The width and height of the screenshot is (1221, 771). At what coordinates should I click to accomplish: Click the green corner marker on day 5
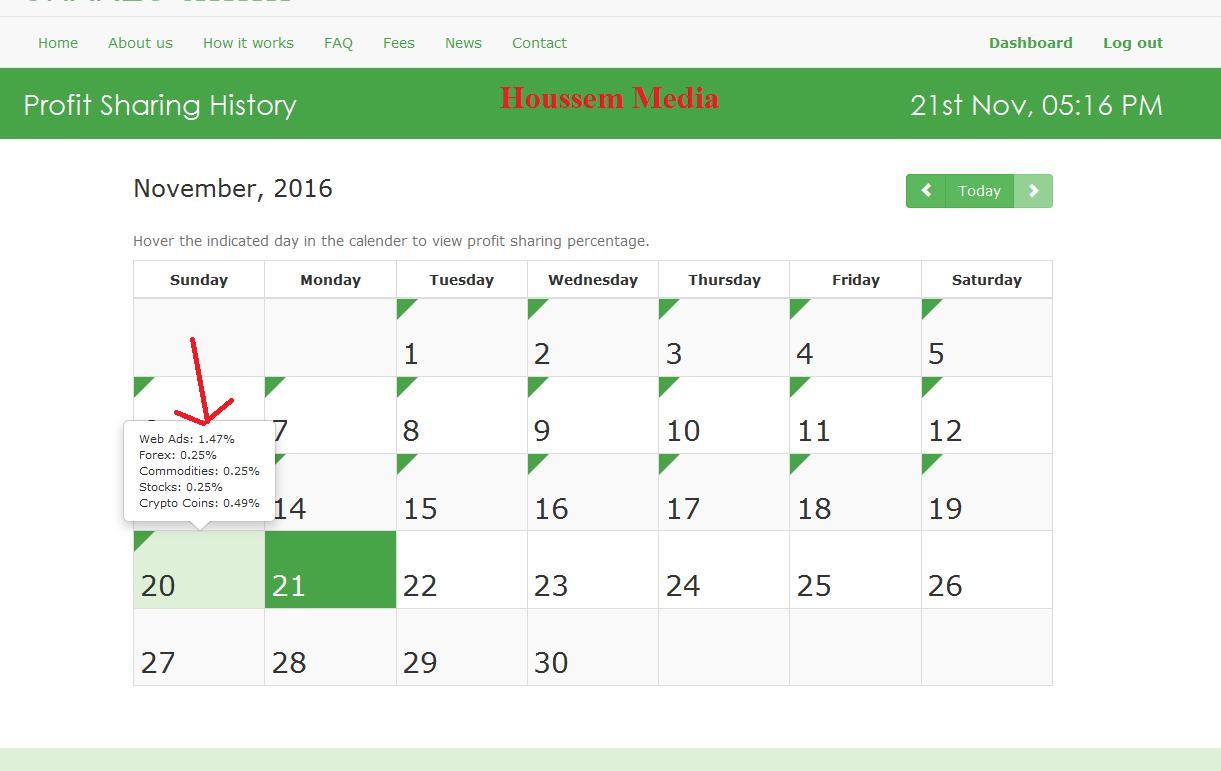[929, 306]
